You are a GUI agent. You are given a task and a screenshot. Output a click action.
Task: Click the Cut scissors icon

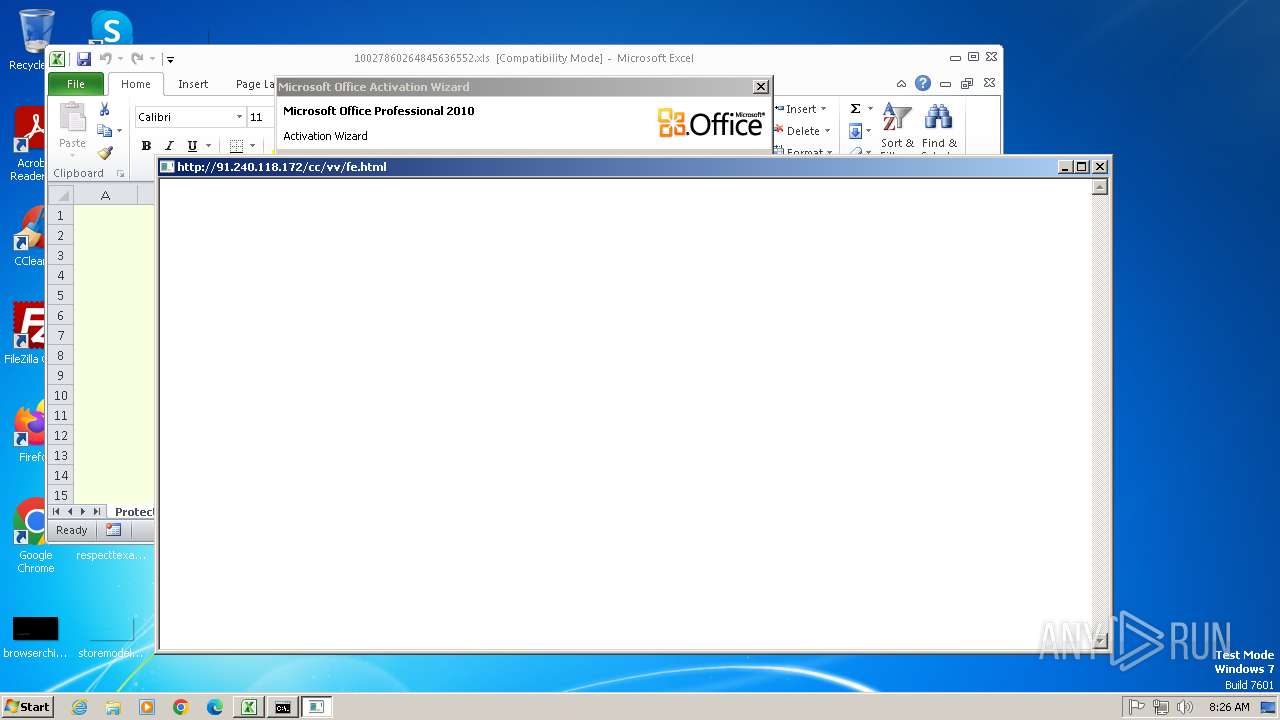(104, 109)
